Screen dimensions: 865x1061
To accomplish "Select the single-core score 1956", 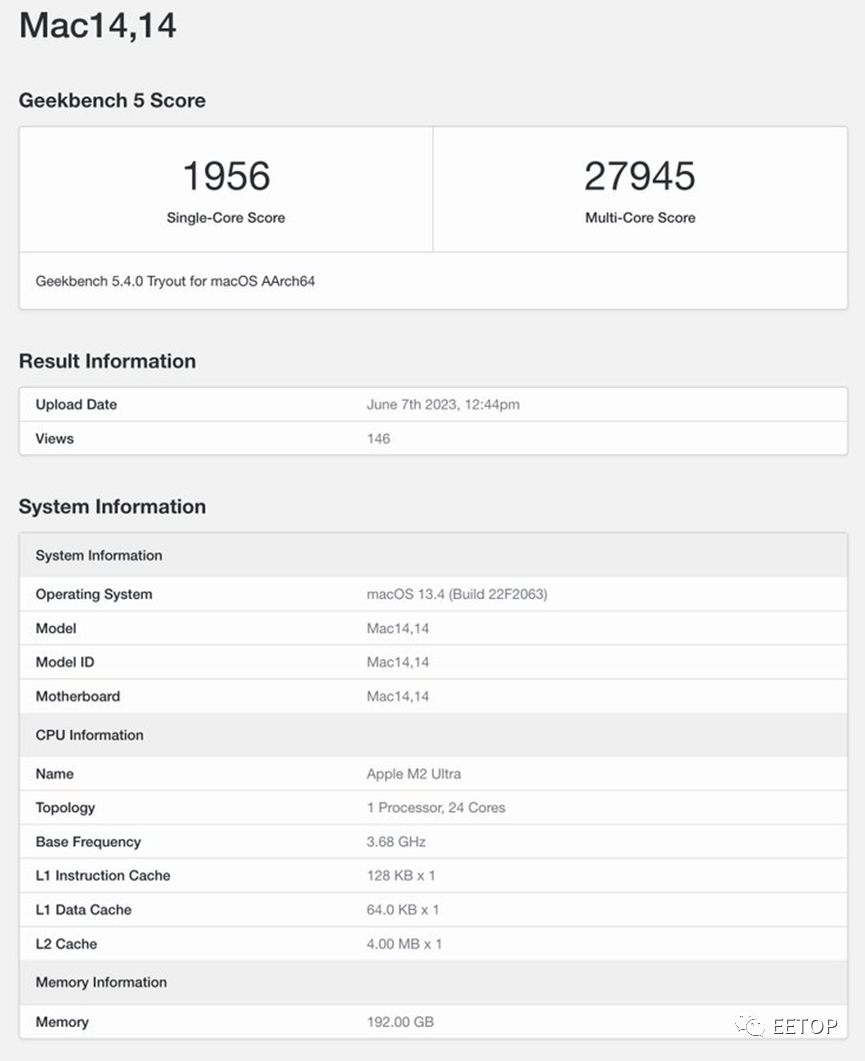I will pos(226,176).
